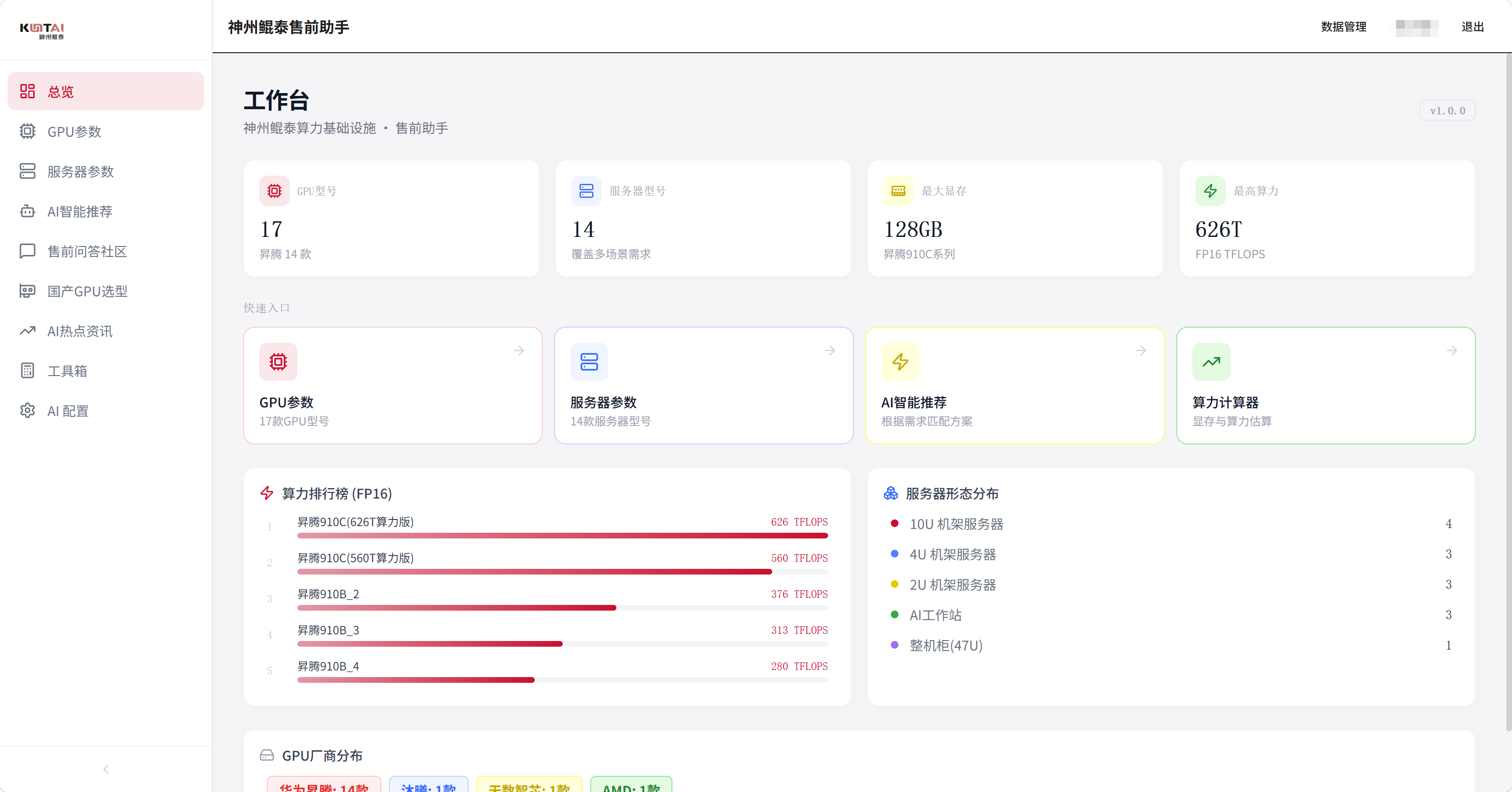This screenshot has height=792, width=1512.
Task: Click the blurred user name in top bar
Action: click(x=1417, y=28)
